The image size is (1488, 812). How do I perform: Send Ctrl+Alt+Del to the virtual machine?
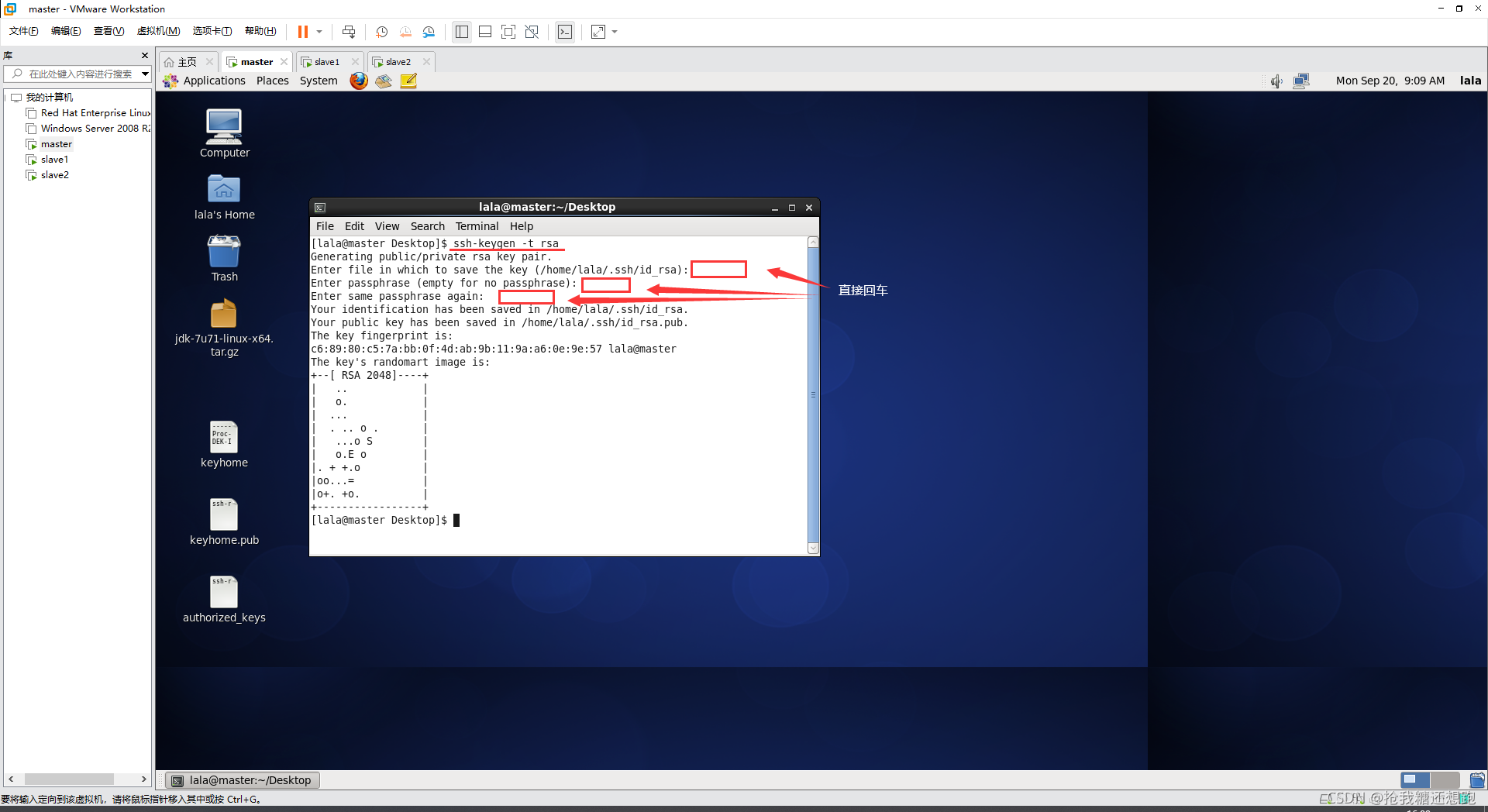(349, 32)
